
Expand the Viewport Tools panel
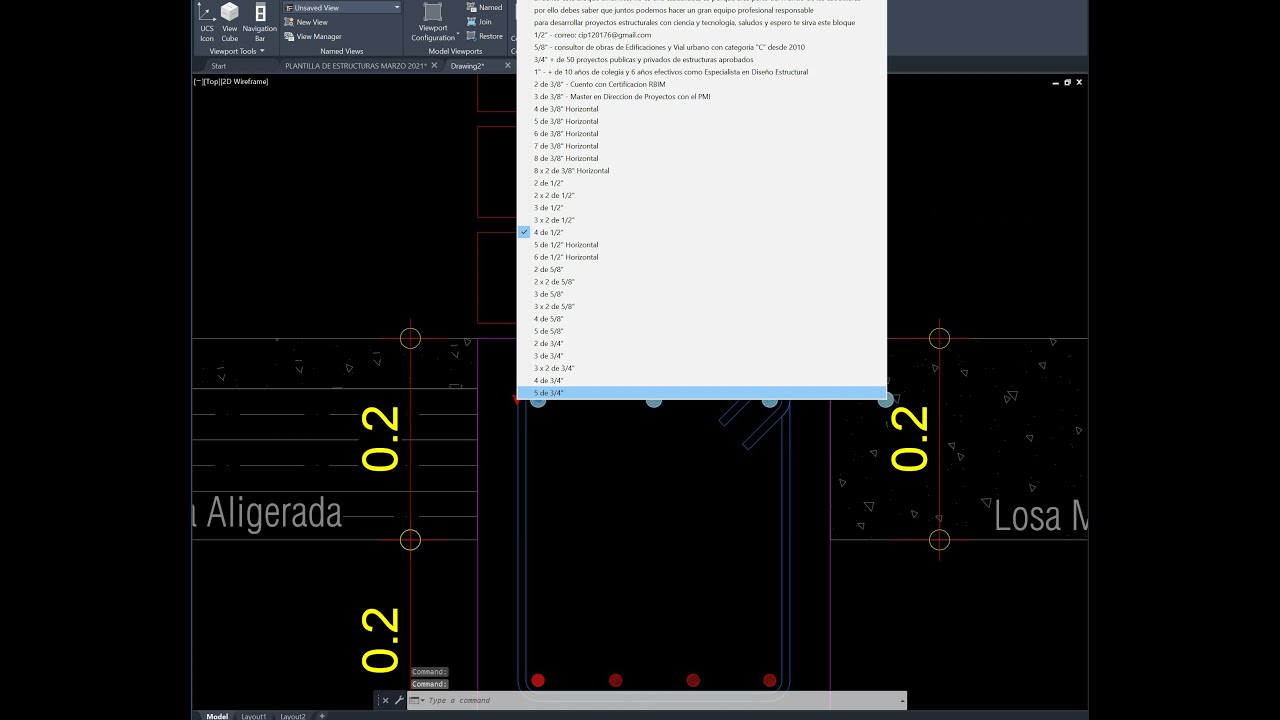tap(237, 51)
